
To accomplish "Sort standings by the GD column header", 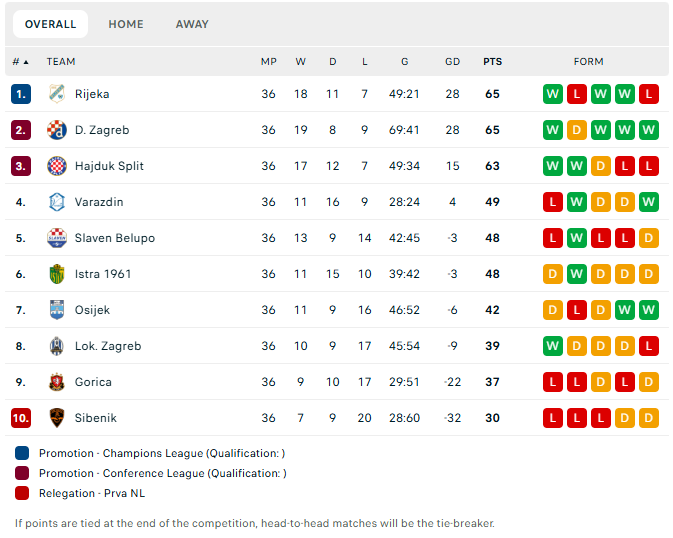I will pos(452,62).
